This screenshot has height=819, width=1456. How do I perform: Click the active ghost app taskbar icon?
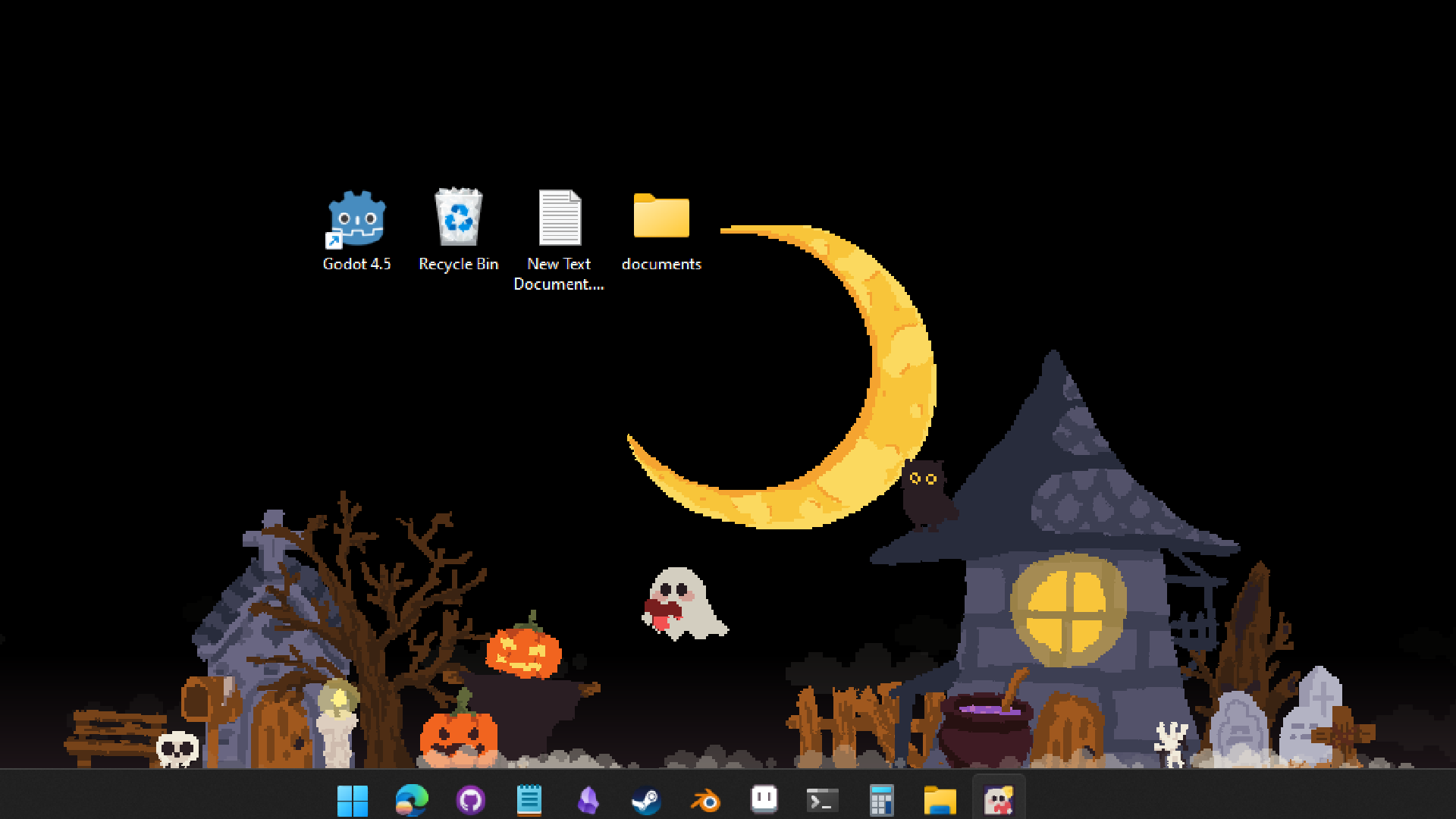pos(999,800)
